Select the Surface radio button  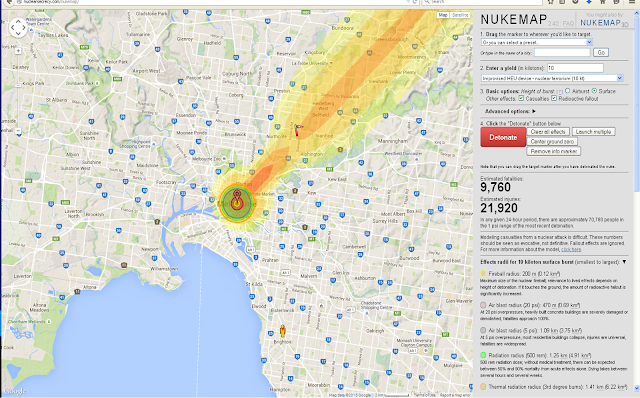click(594, 91)
